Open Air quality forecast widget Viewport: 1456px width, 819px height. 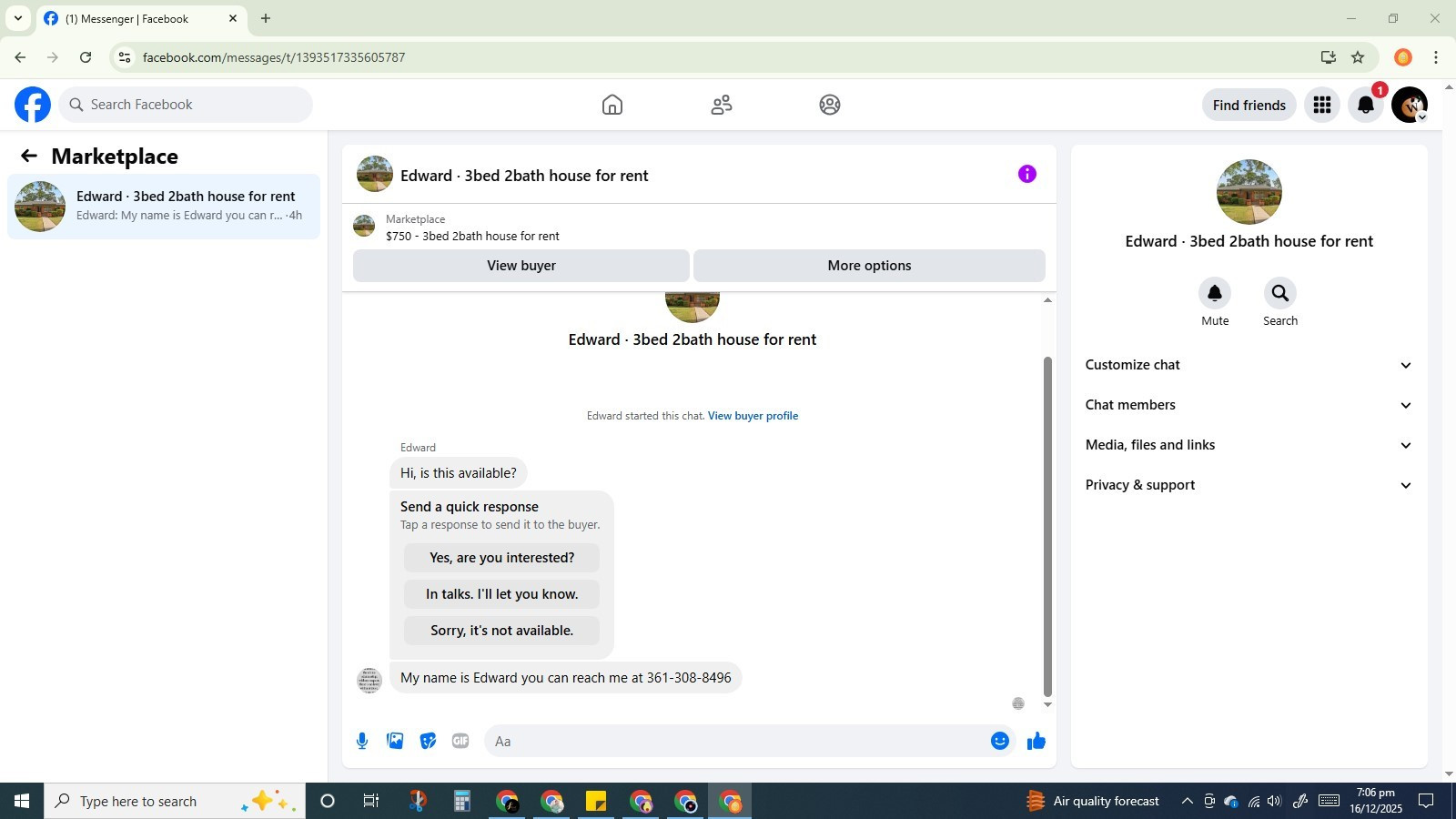coord(1092,801)
